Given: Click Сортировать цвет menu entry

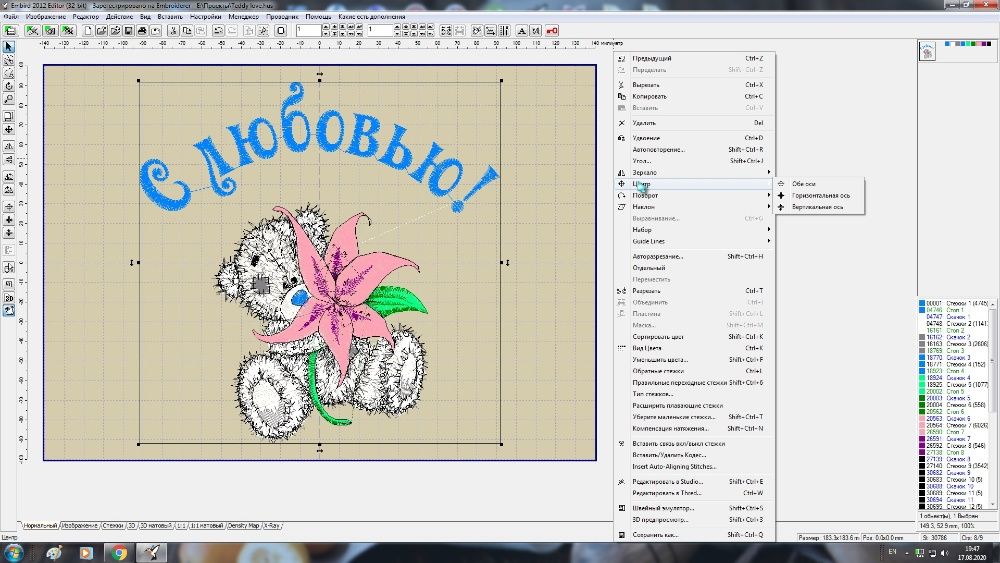Looking at the screenshot, I should (x=694, y=337).
